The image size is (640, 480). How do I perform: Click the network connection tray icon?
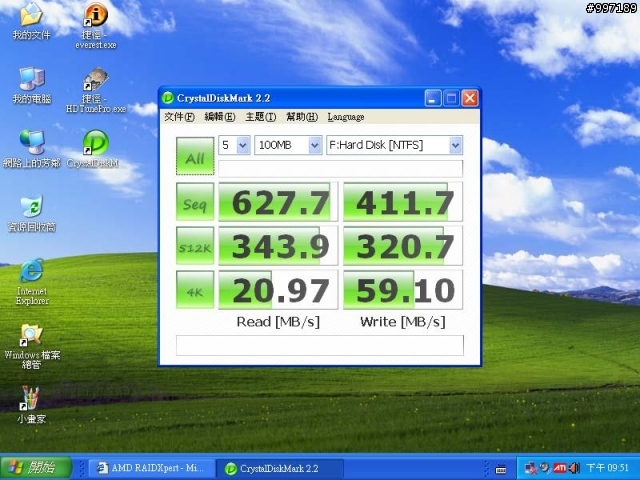[531, 468]
